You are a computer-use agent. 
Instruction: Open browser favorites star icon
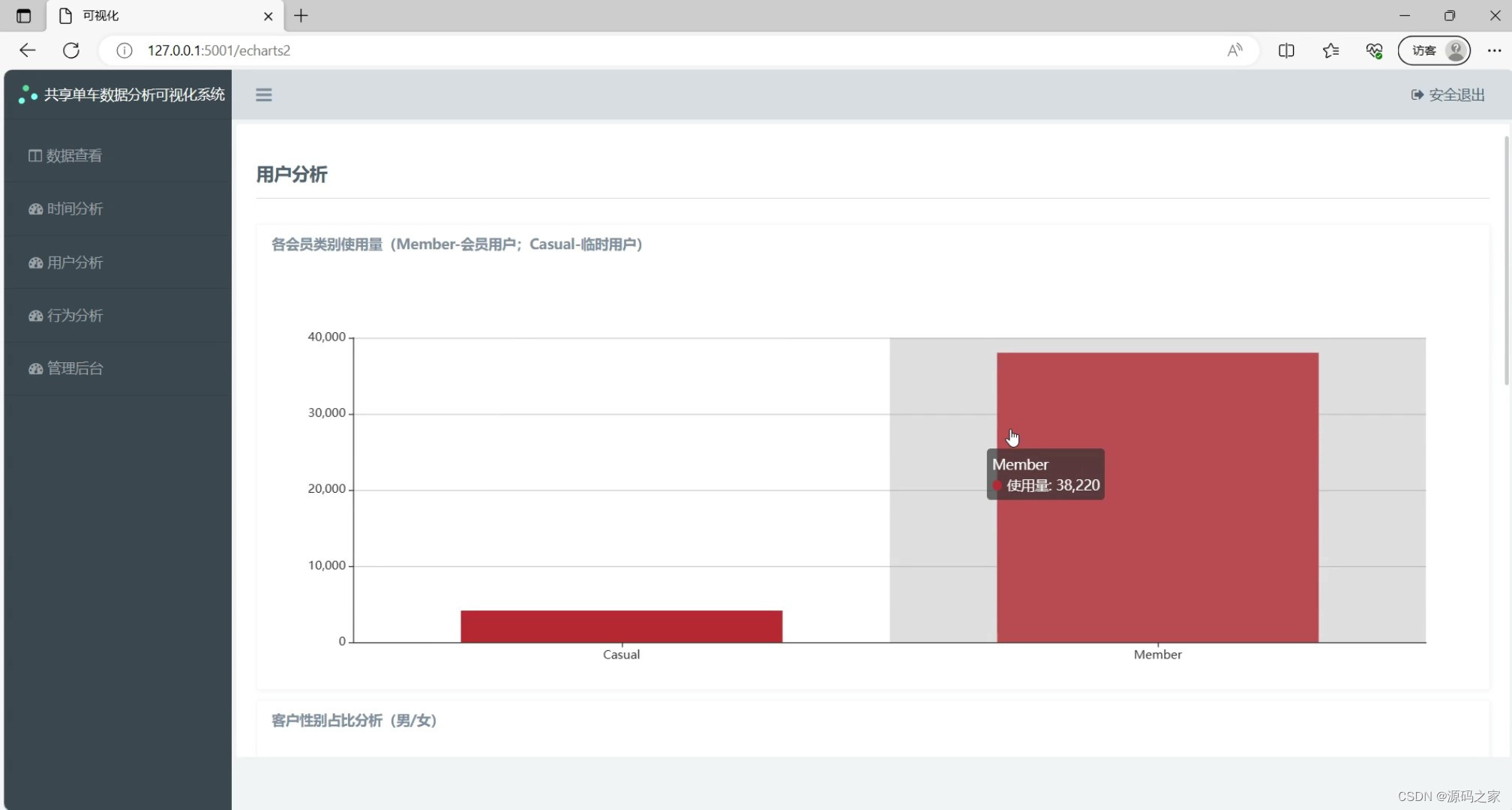pos(1330,50)
